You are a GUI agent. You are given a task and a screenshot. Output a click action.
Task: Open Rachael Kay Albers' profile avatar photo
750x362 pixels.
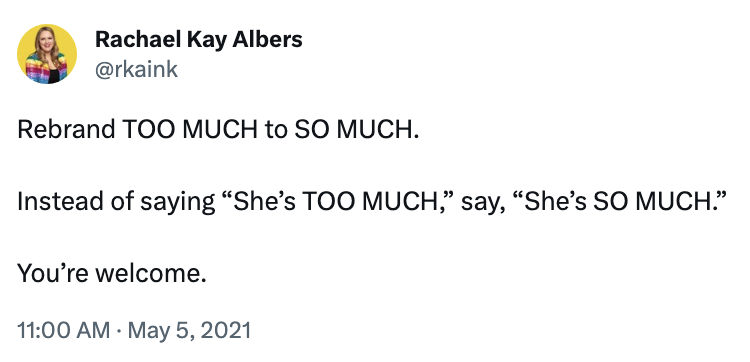(x=47, y=54)
